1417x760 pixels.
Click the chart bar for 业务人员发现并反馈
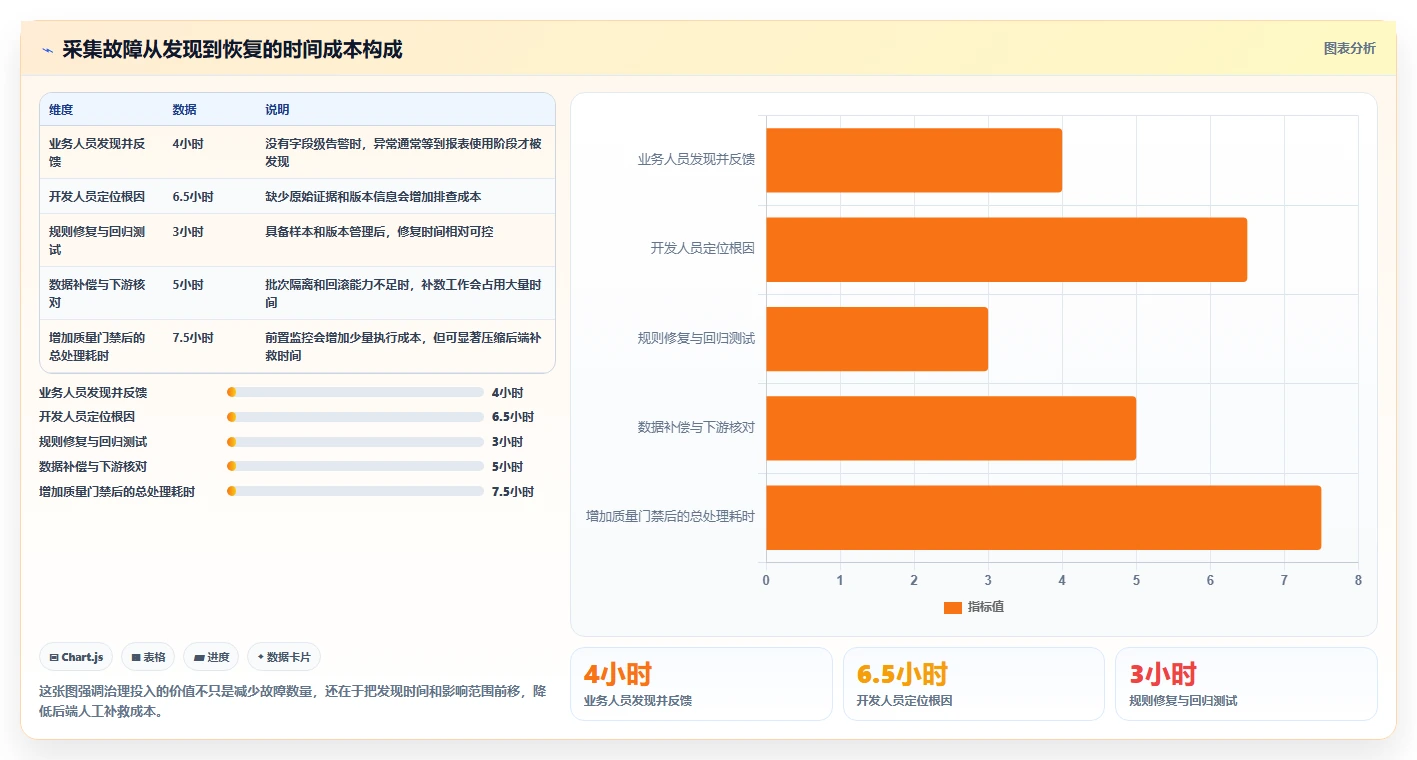pos(914,160)
